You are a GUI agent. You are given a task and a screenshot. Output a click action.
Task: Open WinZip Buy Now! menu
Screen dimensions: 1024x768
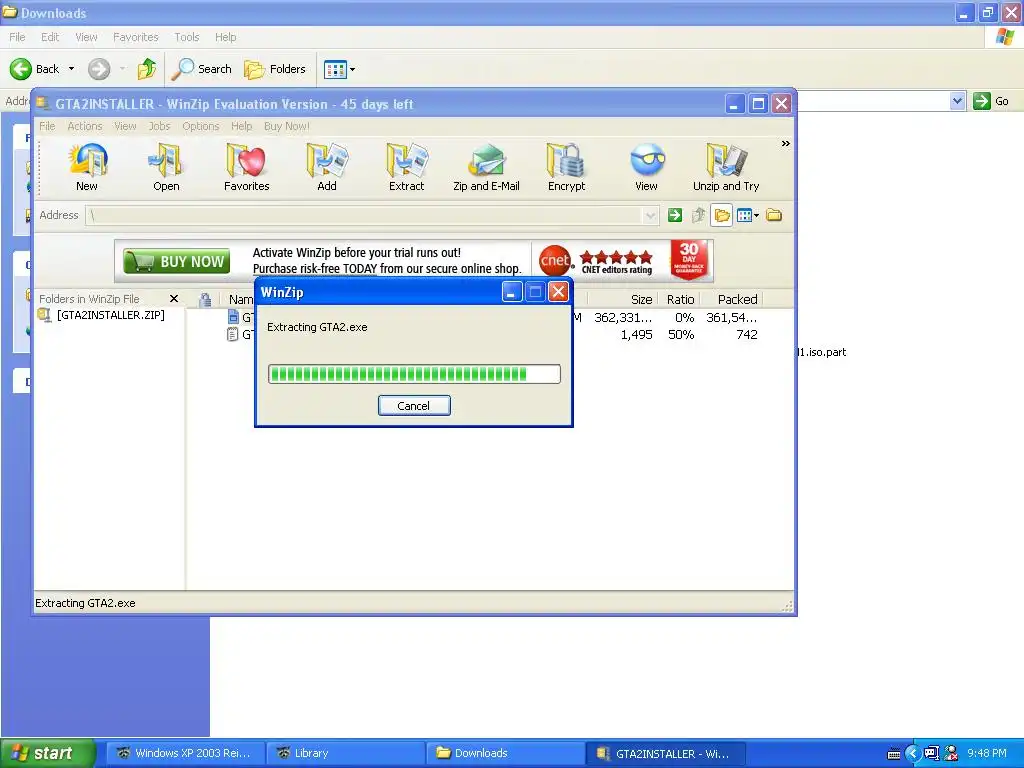click(287, 126)
